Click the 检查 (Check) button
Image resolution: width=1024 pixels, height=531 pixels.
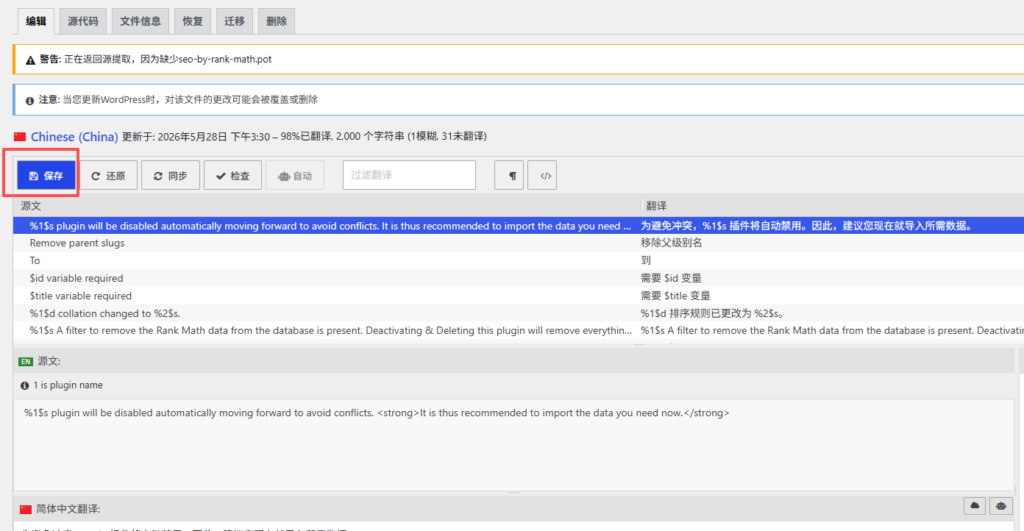(232, 175)
